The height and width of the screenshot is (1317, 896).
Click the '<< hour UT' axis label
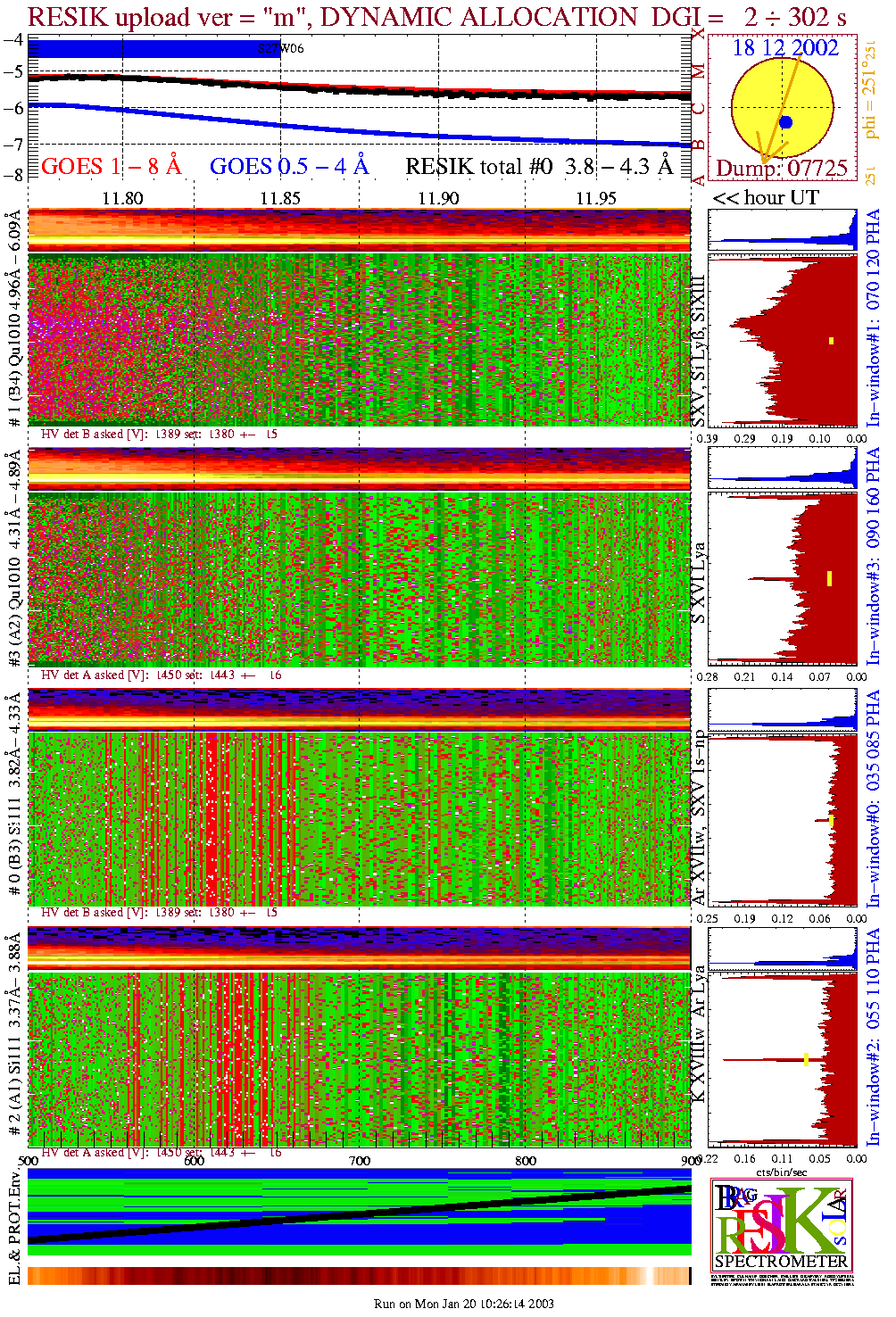tap(766, 197)
